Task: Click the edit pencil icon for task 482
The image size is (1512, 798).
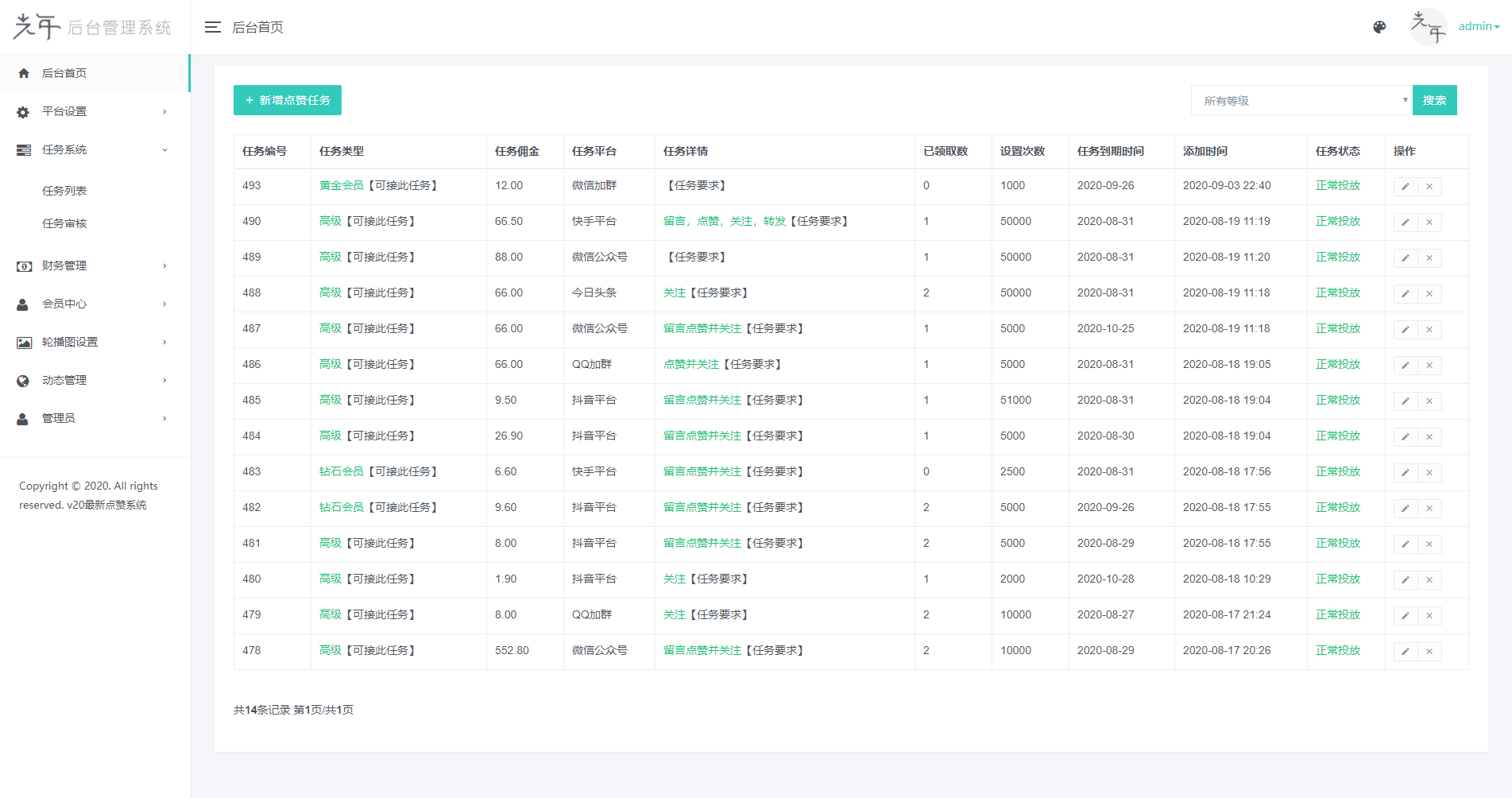Action: pyautogui.click(x=1405, y=509)
